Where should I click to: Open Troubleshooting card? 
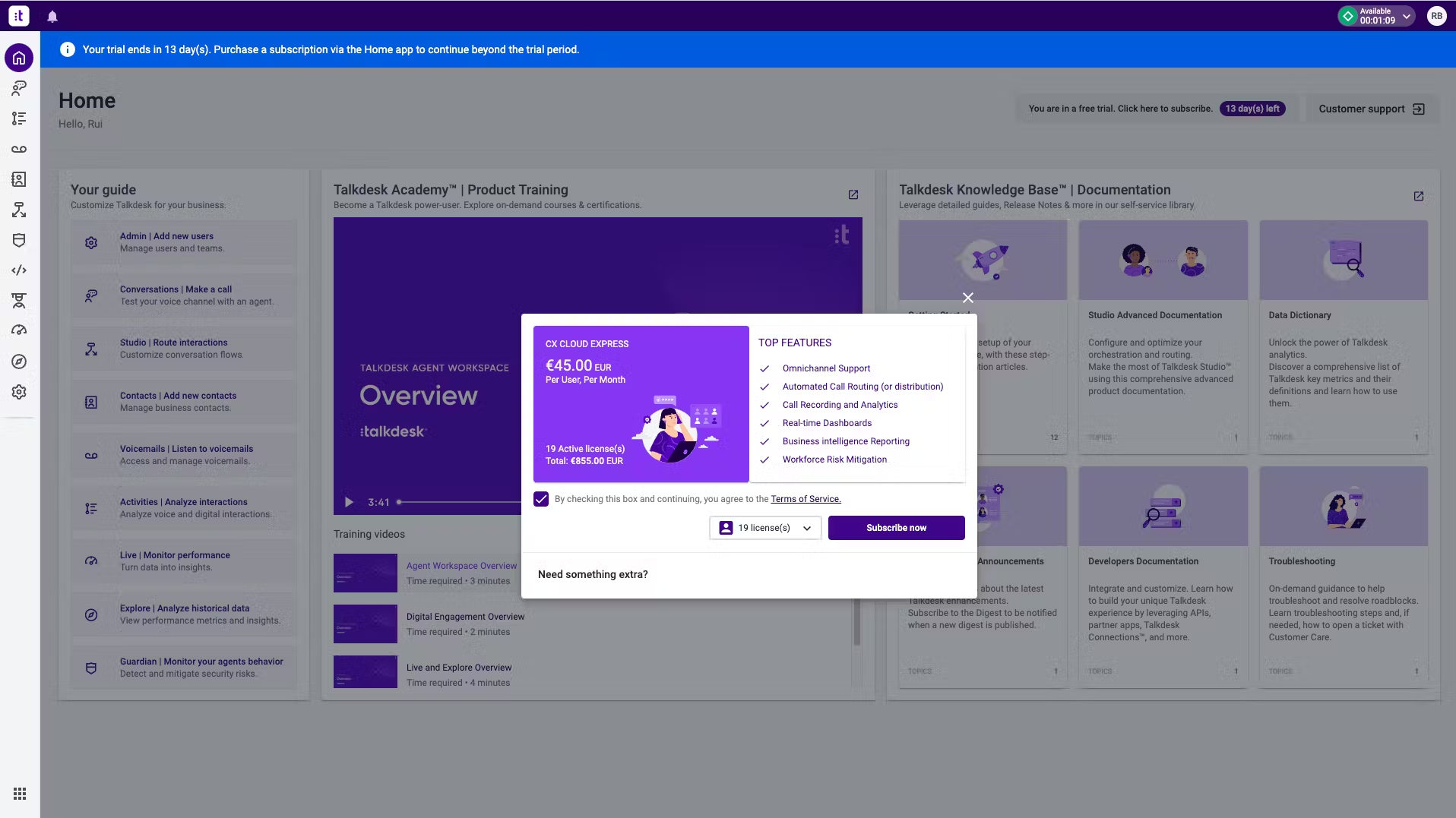tap(1343, 576)
